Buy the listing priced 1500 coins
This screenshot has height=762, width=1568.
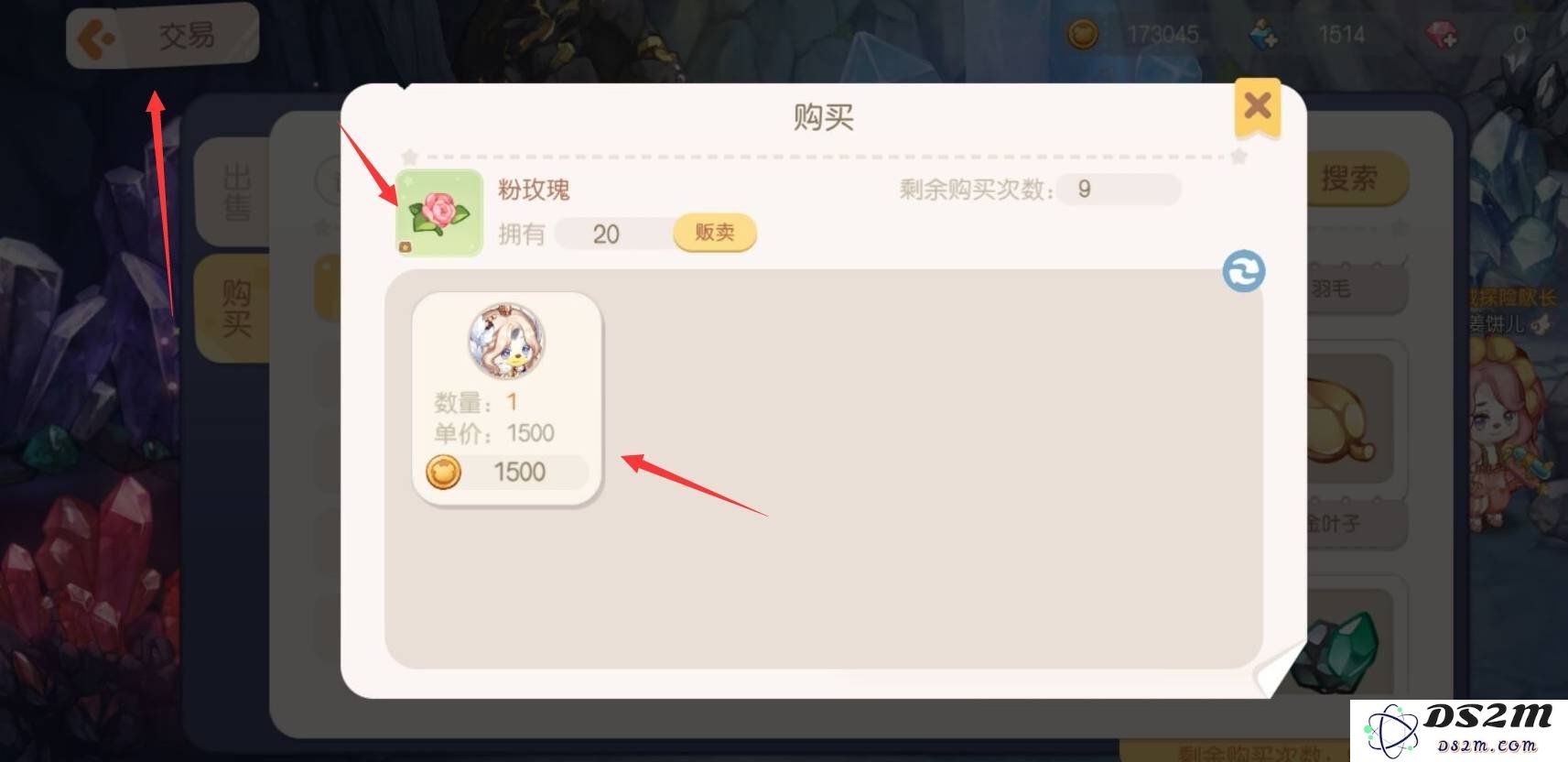(x=507, y=398)
